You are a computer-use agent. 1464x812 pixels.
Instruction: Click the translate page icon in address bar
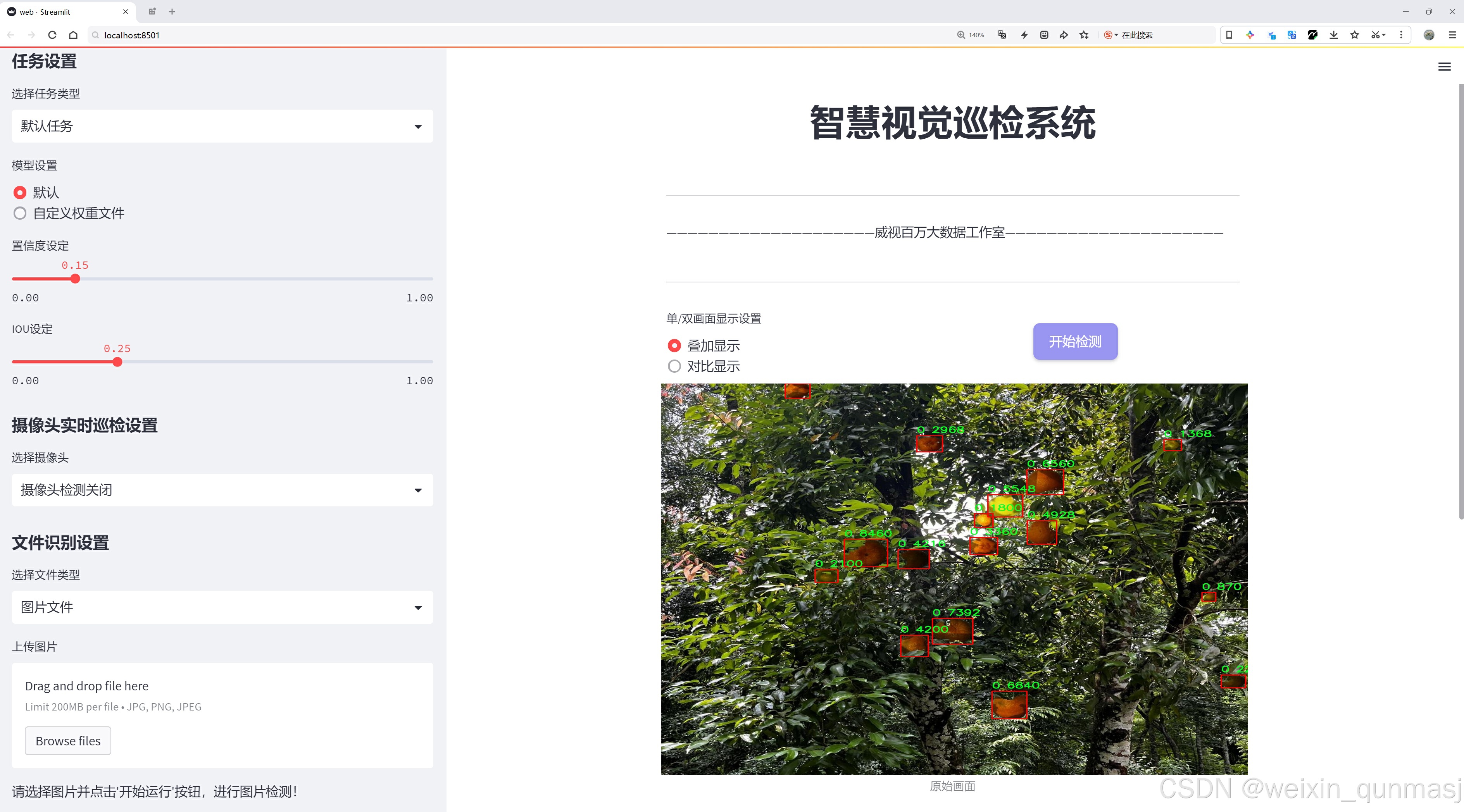point(1002,35)
